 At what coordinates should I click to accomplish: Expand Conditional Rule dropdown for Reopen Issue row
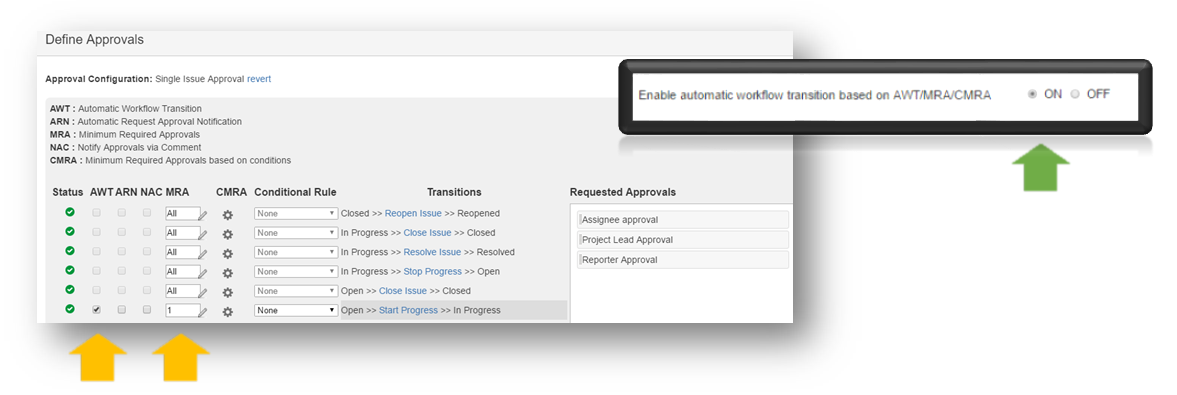click(x=296, y=213)
